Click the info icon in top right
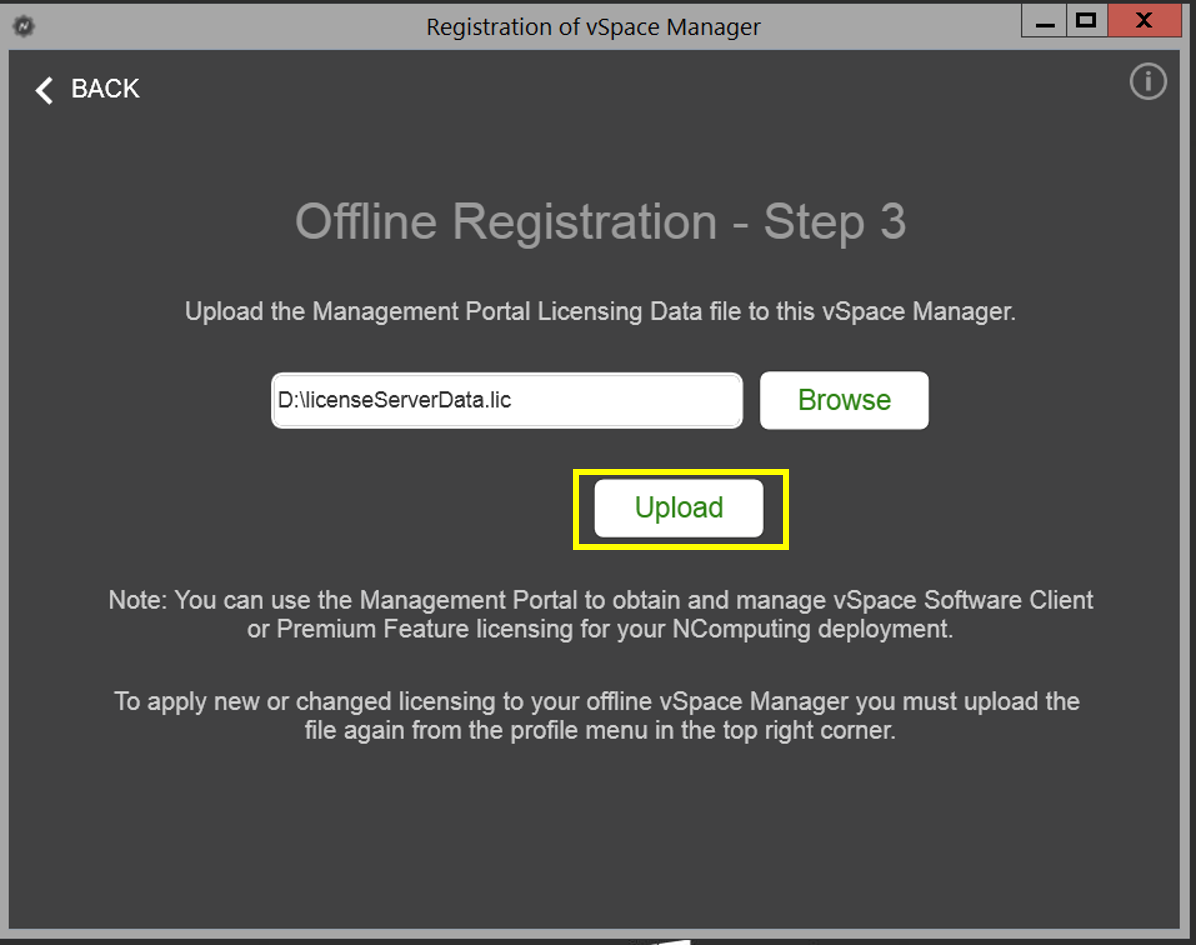Screen dimensions: 1196x945 pyautogui.click(x=1147, y=82)
